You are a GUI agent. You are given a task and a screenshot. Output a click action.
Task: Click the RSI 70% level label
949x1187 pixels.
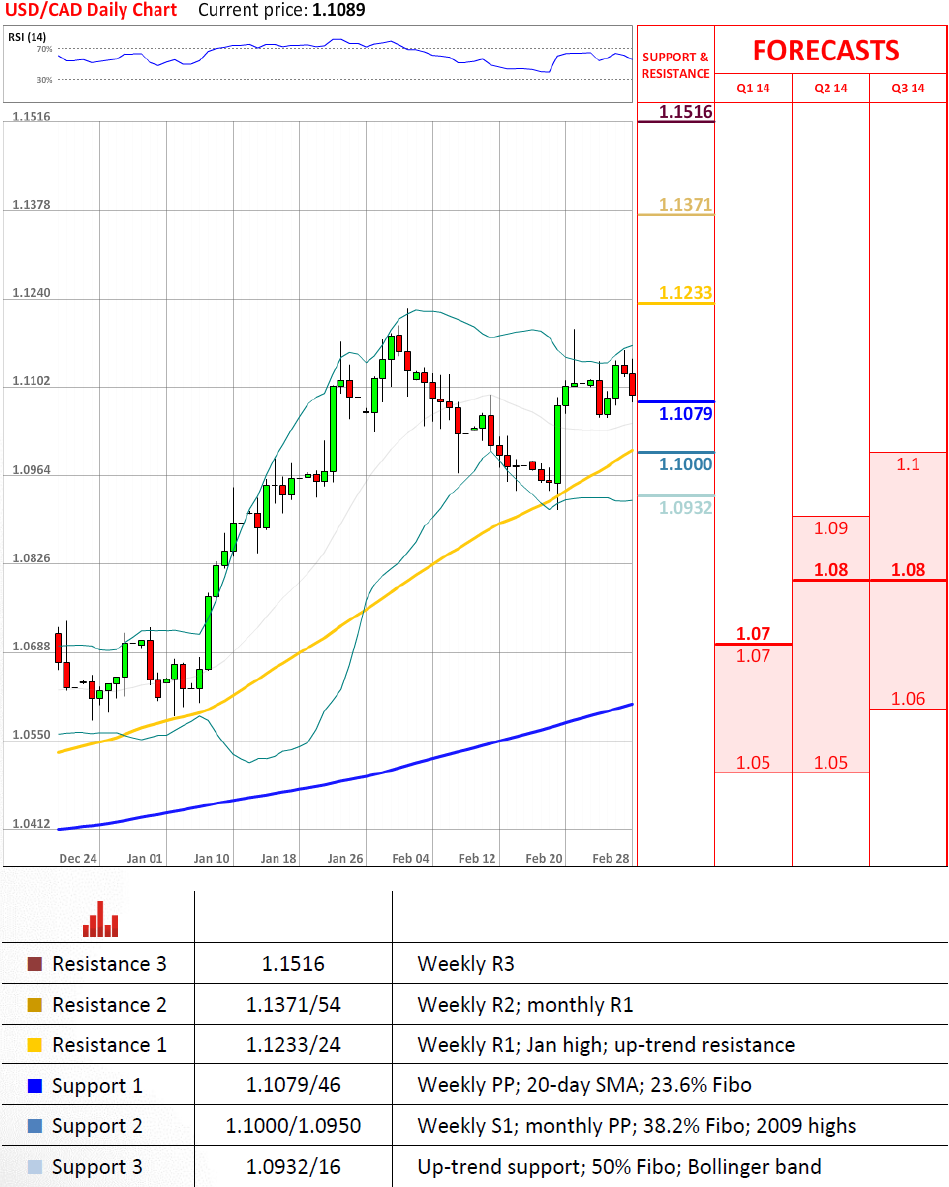45,49
